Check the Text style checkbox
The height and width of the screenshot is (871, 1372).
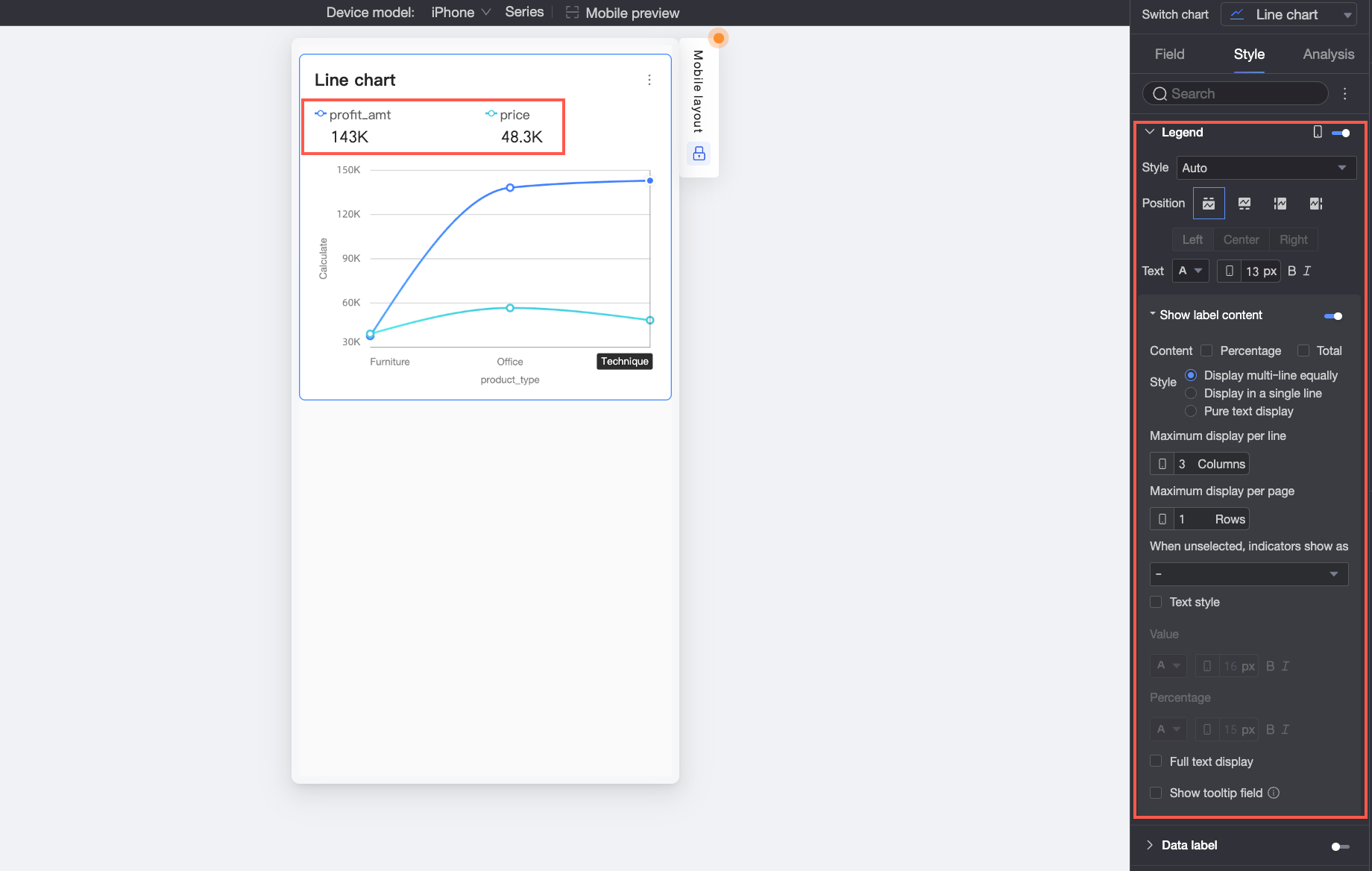point(1156,602)
